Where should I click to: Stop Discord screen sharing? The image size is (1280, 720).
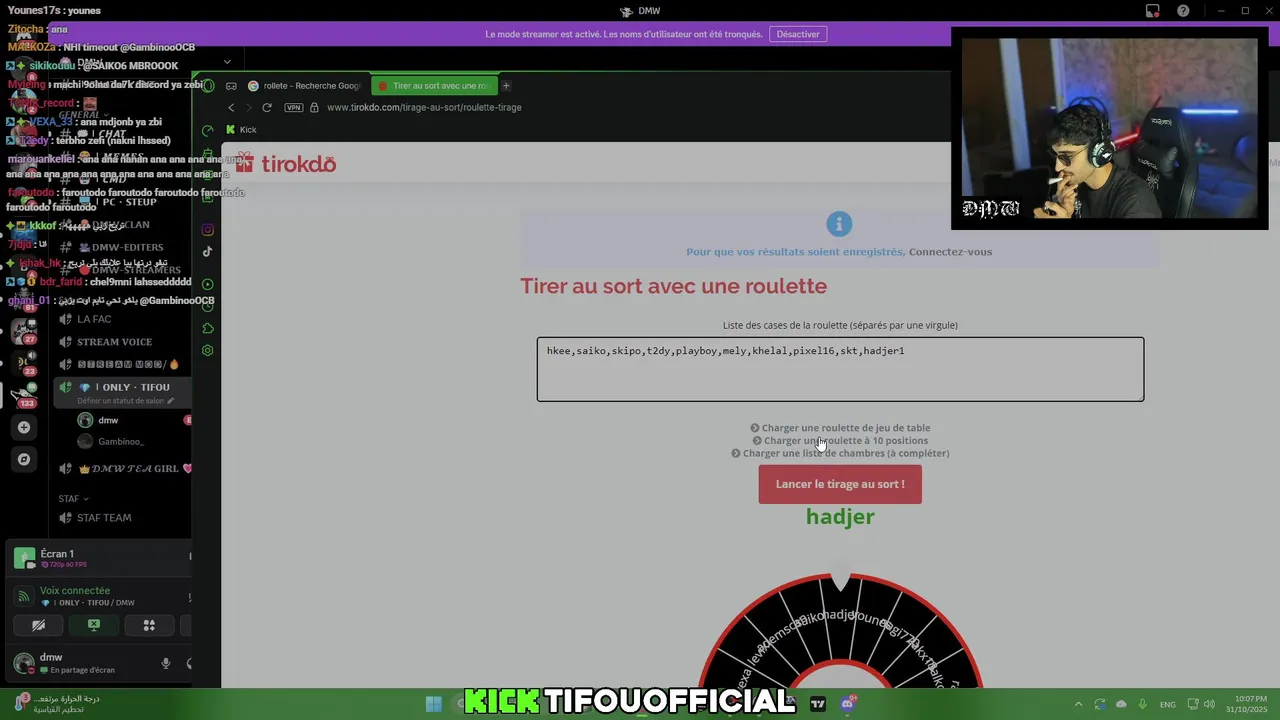click(94, 626)
